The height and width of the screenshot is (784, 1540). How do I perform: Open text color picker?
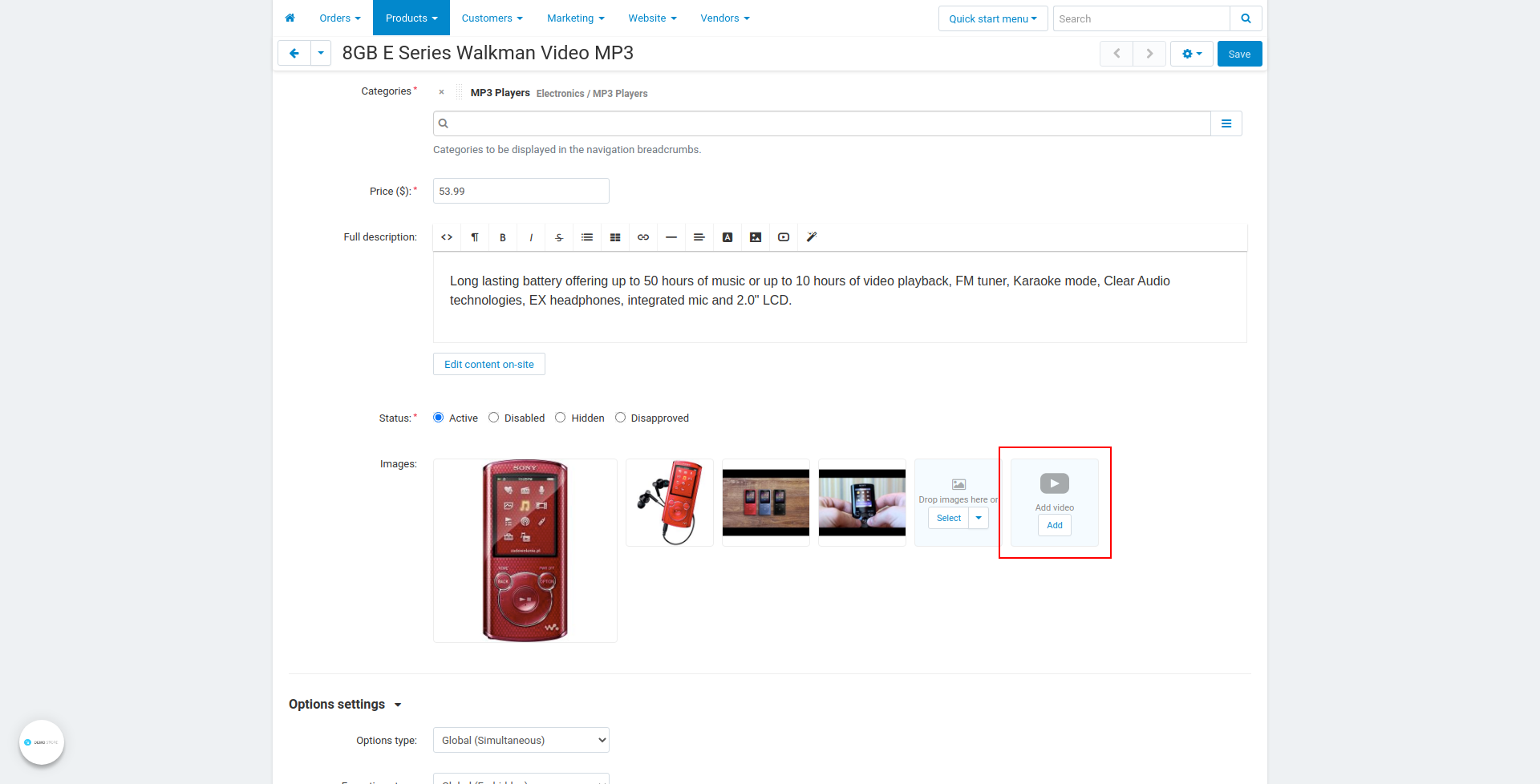coord(727,237)
